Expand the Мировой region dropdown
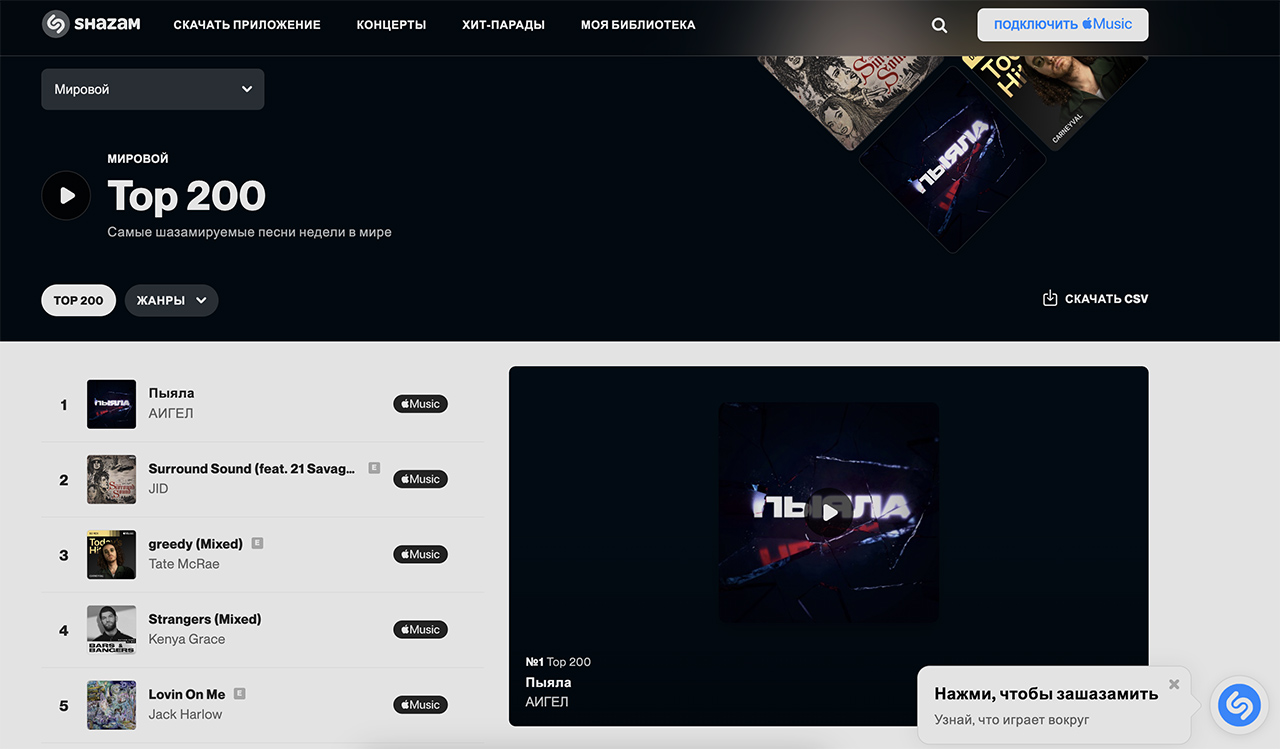 (x=153, y=89)
